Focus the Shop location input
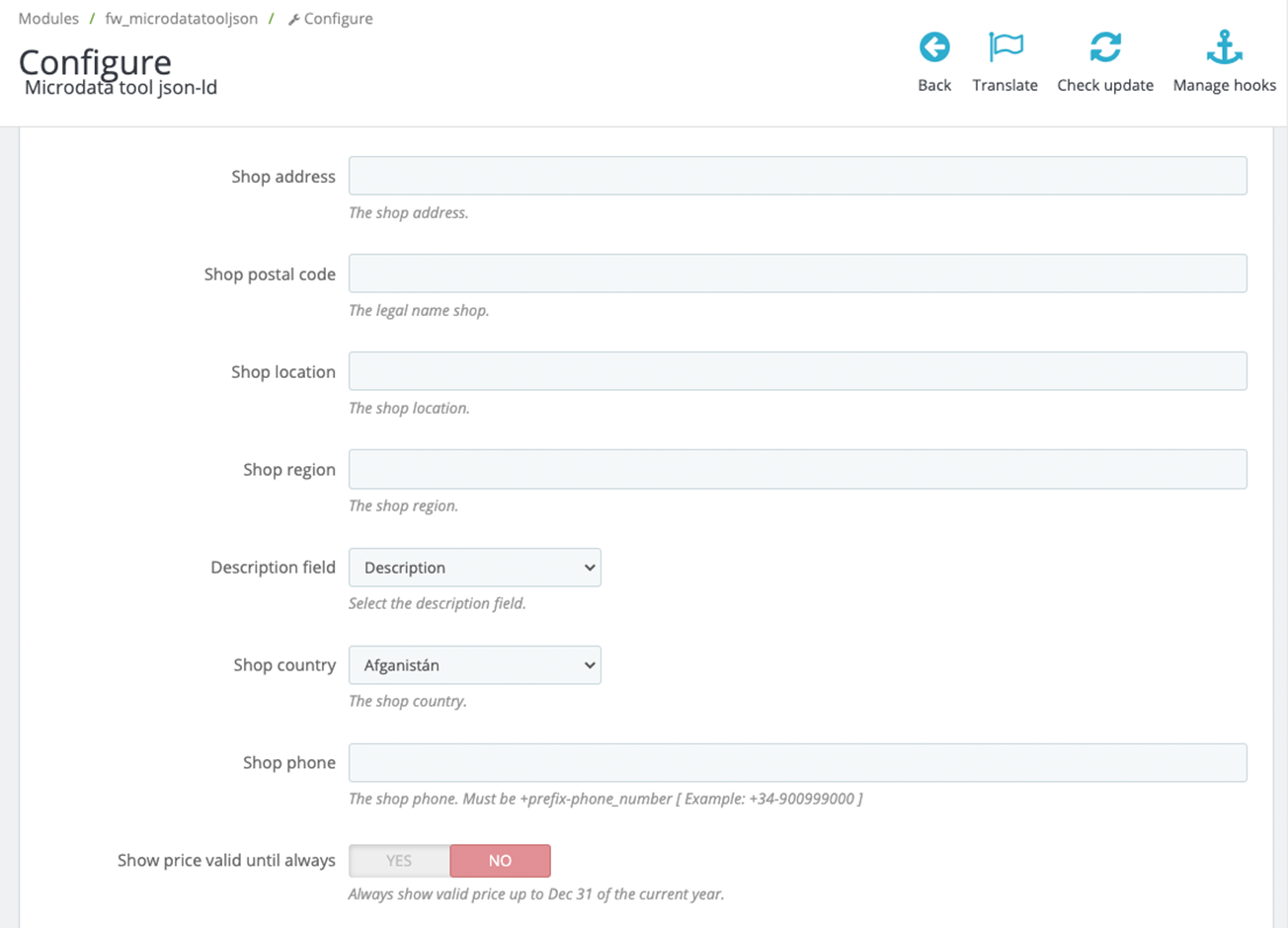This screenshot has width=1288, height=928. click(798, 371)
